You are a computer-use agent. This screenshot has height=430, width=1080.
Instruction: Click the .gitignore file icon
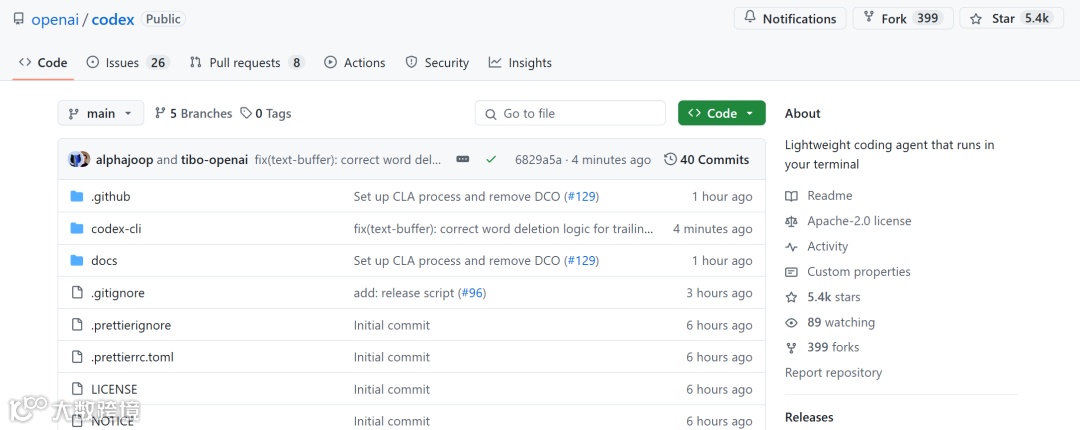click(77, 293)
